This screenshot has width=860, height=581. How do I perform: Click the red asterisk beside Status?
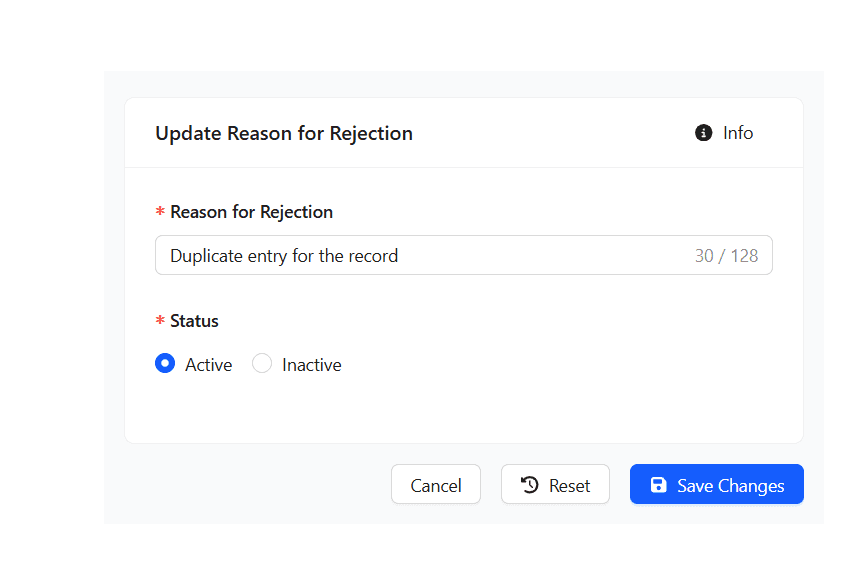click(x=159, y=320)
